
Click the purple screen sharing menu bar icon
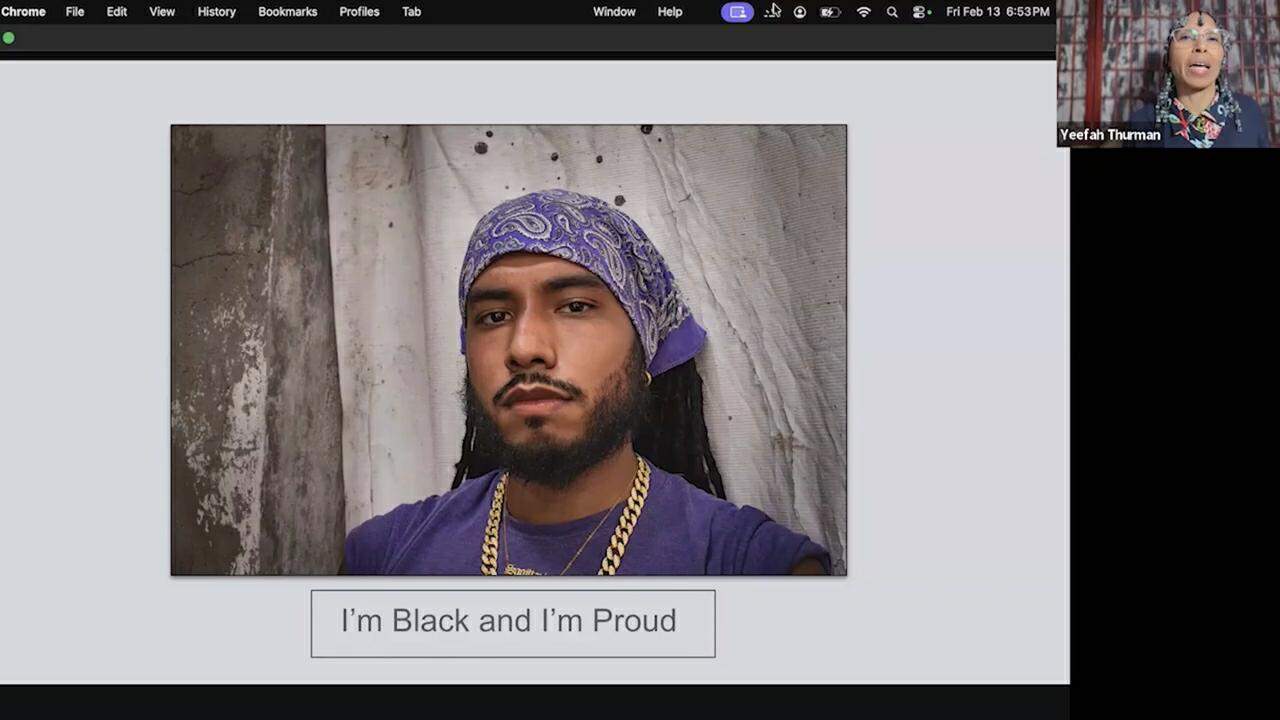pyautogui.click(x=737, y=12)
